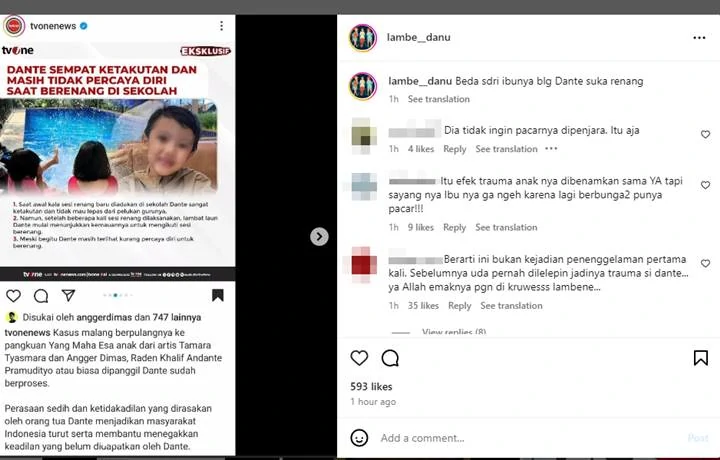The image size is (720, 460).
Task: Bookmark the lambe__danu post
Action: 701,358
